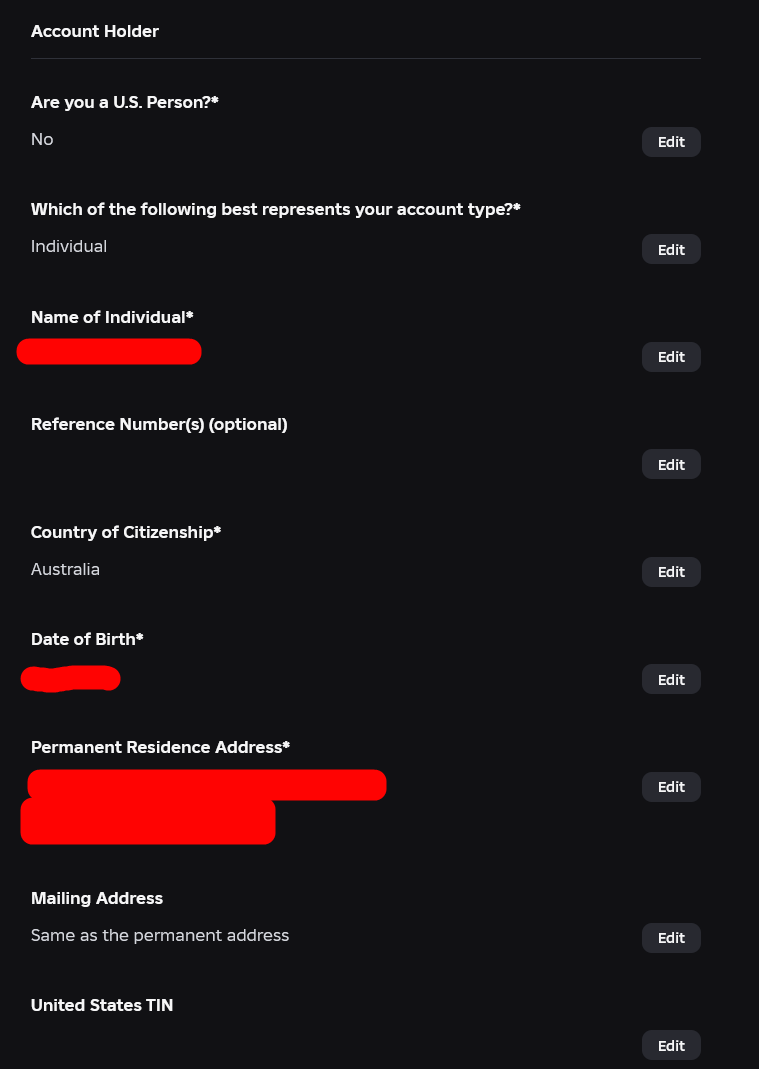The height and width of the screenshot is (1069, 759).
Task: Click the Account Holder section heading
Action: pyautogui.click(x=95, y=31)
